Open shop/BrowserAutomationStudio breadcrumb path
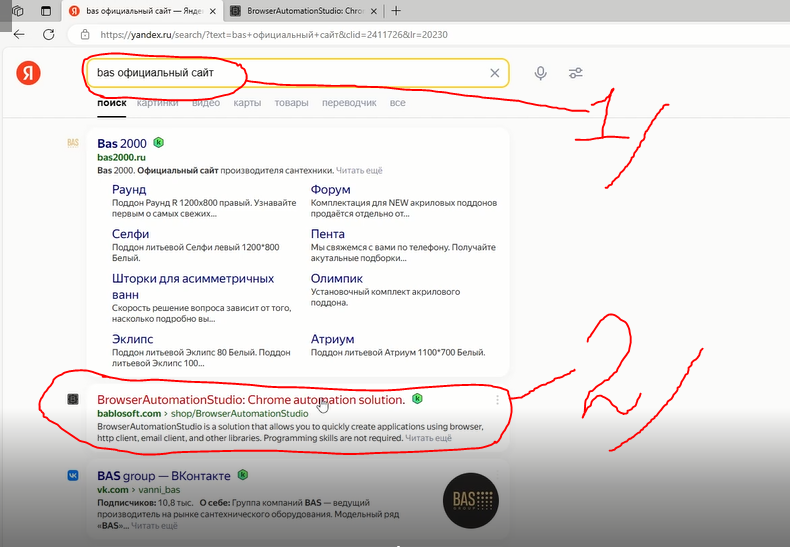 click(x=239, y=414)
